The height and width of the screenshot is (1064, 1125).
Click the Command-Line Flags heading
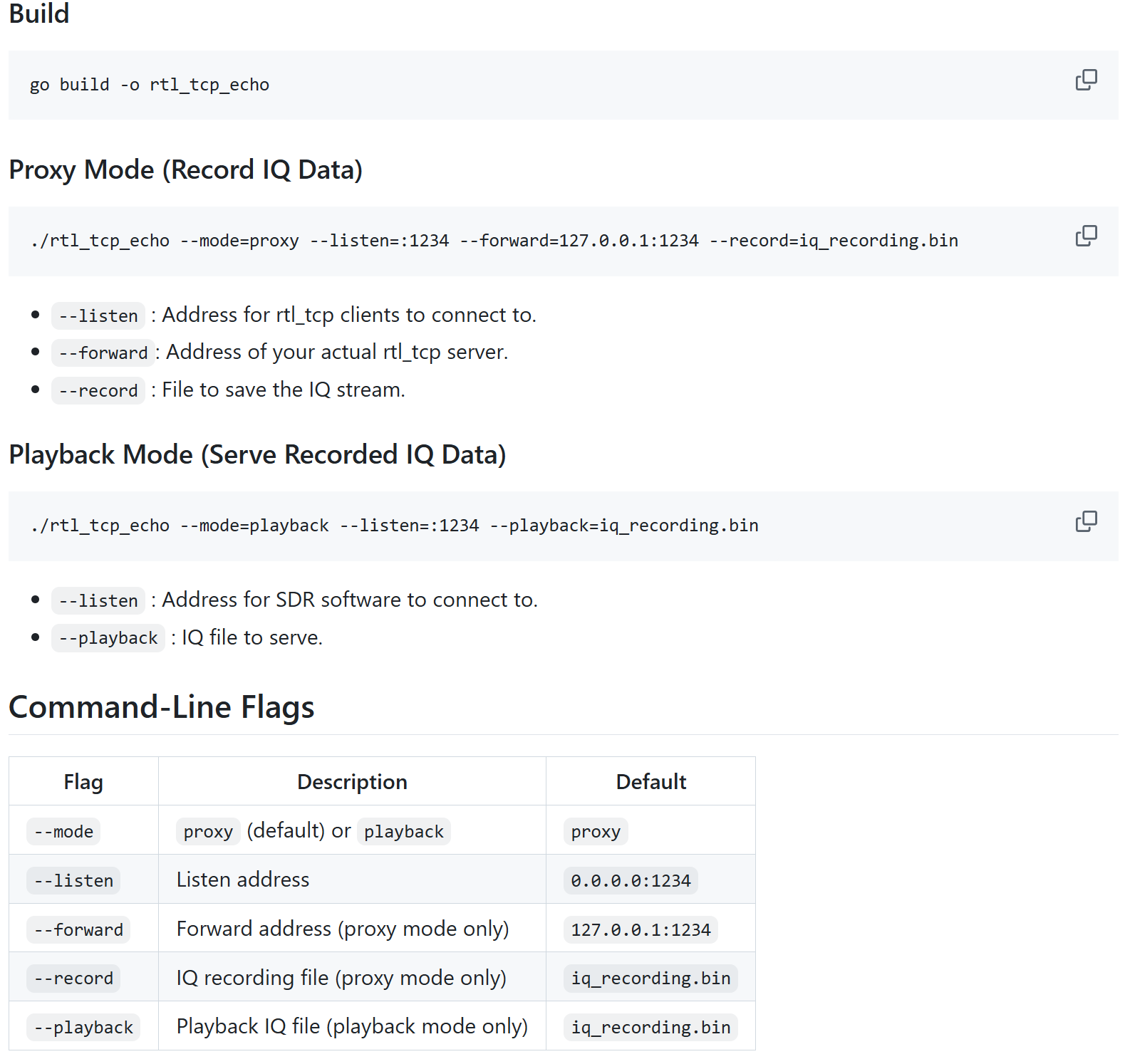click(162, 707)
